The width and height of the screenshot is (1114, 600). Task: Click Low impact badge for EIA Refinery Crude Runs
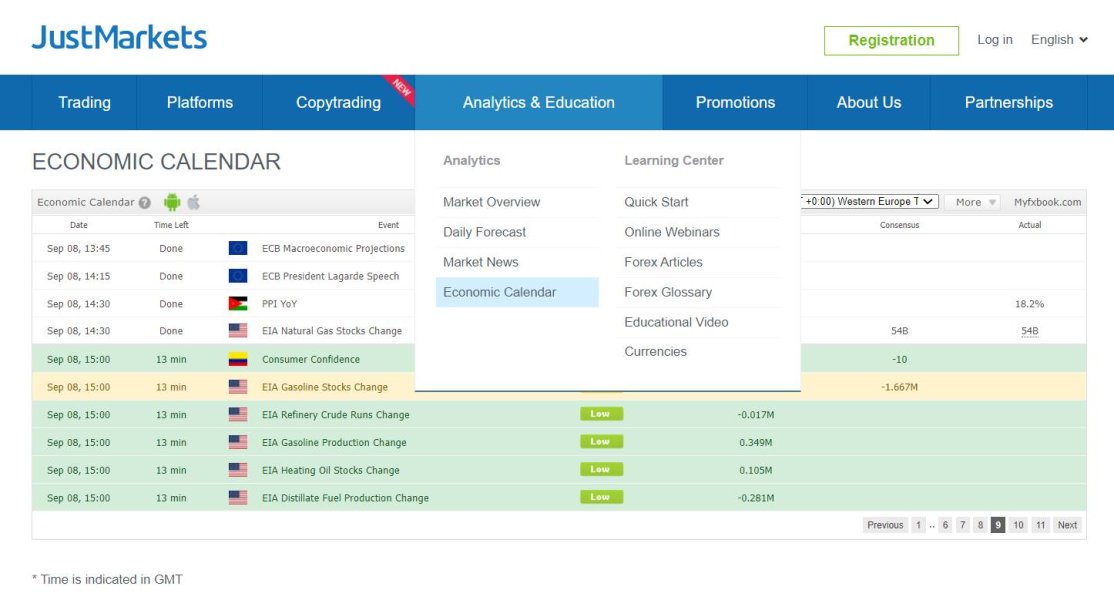(601, 414)
